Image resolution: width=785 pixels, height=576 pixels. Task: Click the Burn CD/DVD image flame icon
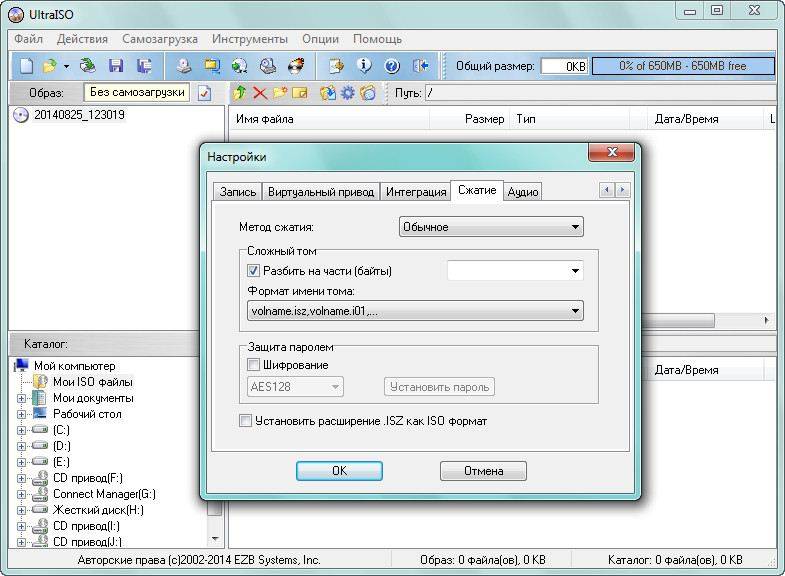point(296,66)
